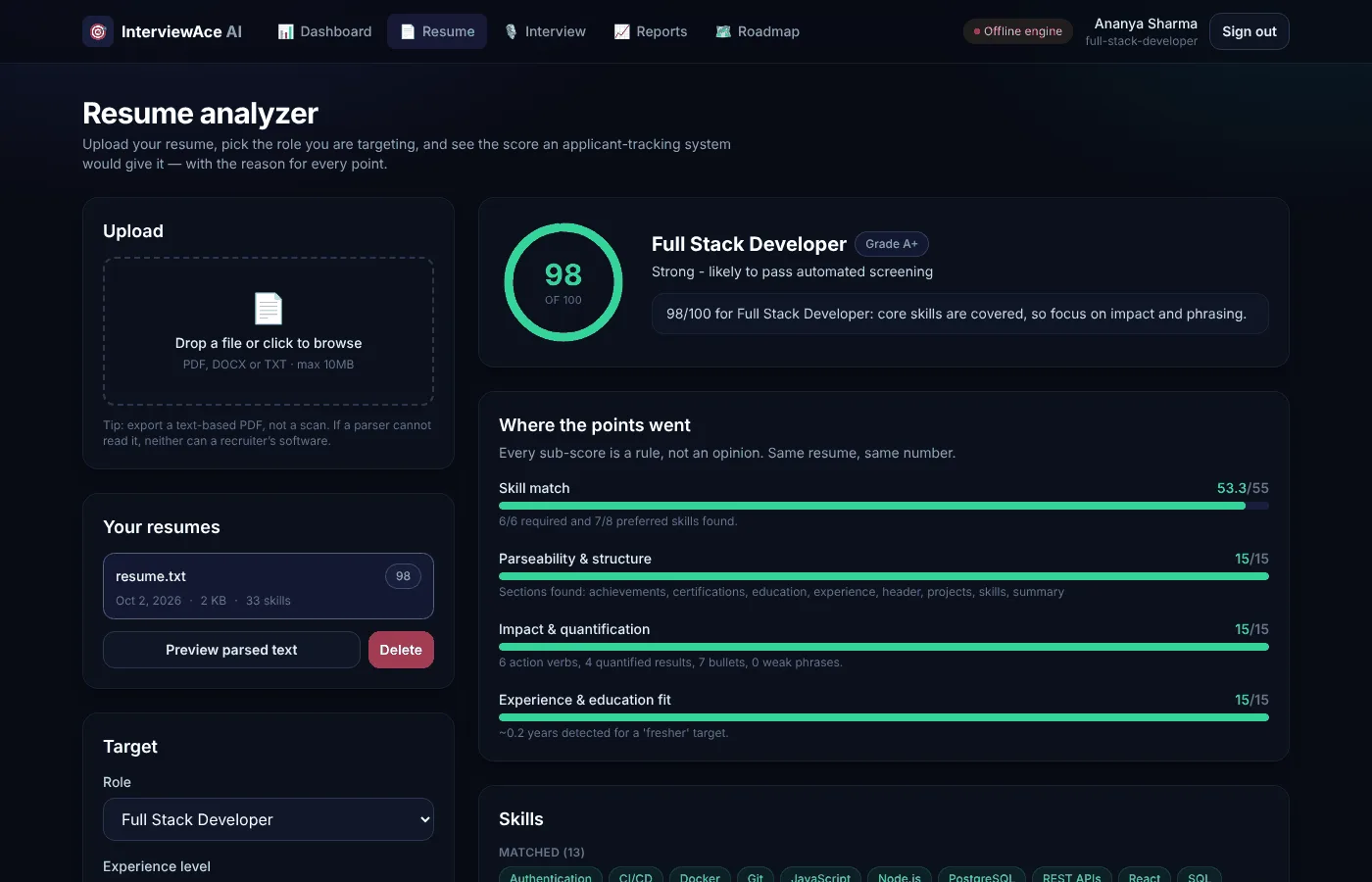Click the Ananya Sharma user name

pos(1146,24)
